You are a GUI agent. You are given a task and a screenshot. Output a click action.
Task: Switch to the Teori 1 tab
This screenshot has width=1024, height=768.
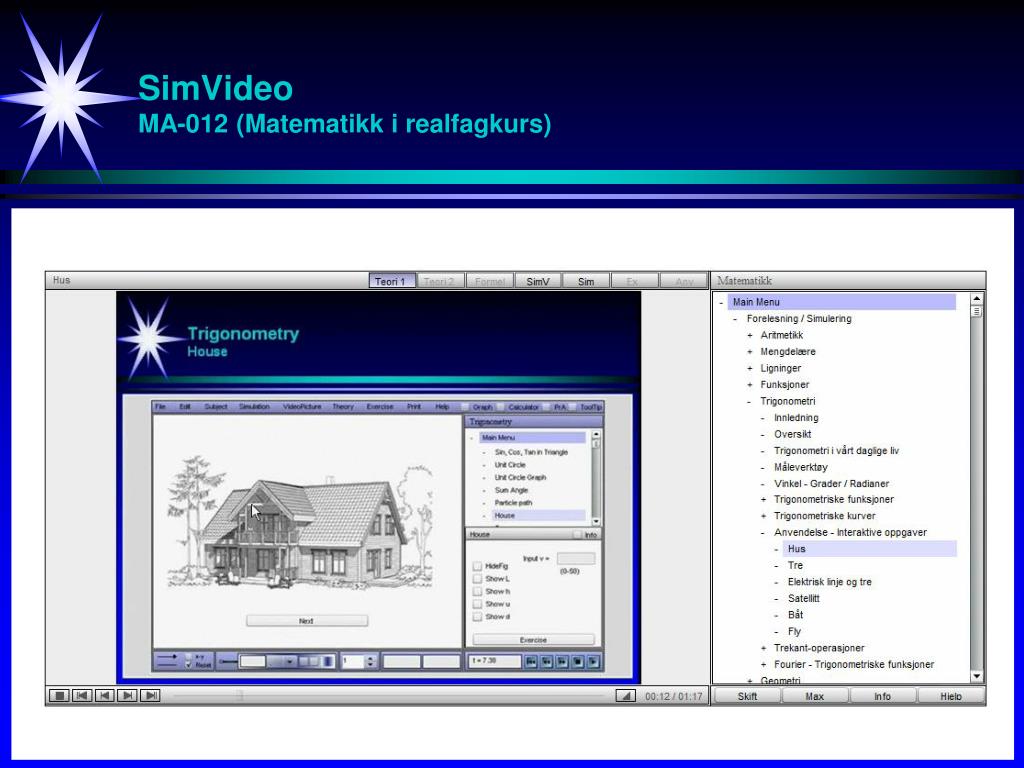(x=392, y=281)
